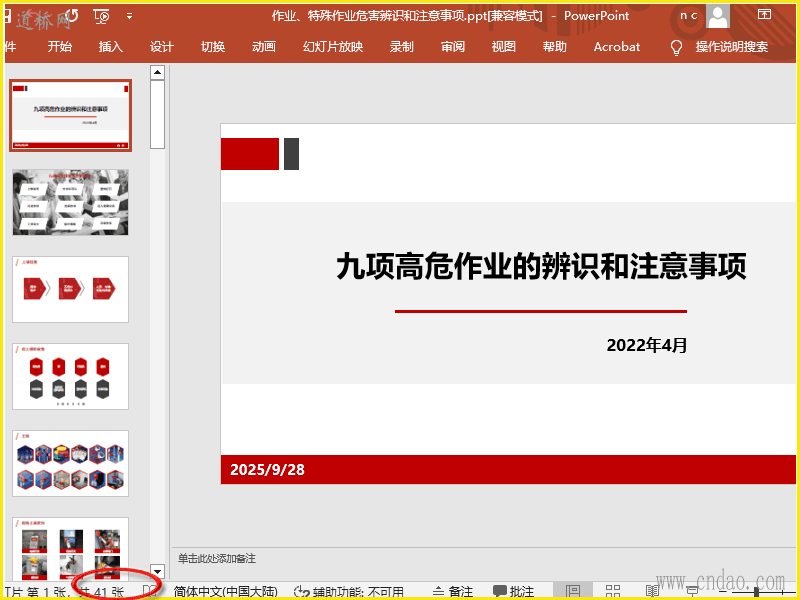Open the 视图 ribbon tab
Image resolution: width=800 pixels, height=600 pixels.
[504, 47]
